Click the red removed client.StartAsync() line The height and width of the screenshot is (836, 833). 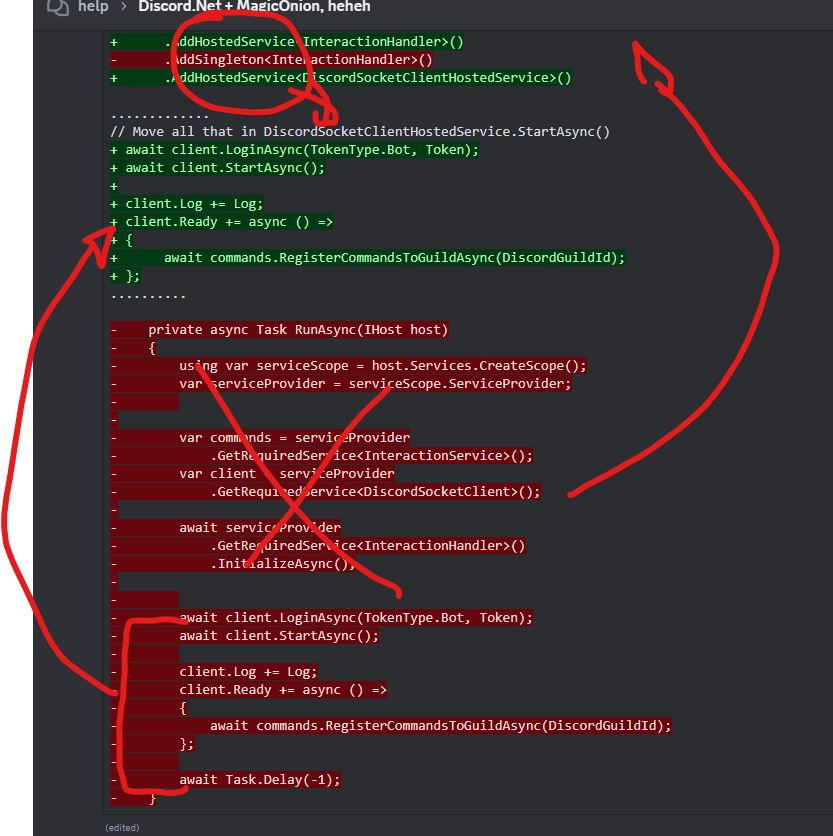click(x=245, y=636)
